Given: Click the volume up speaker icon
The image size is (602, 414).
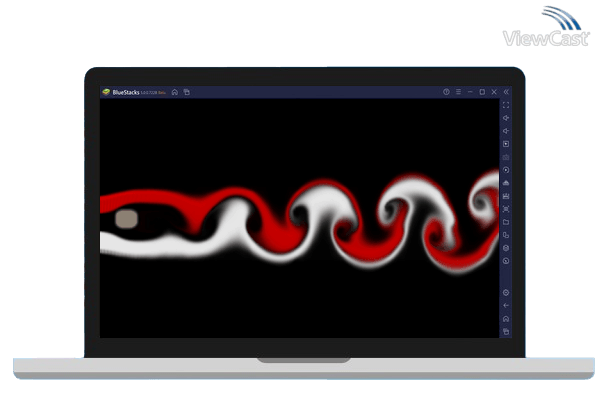Looking at the screenshot, I should click(506, 118).
